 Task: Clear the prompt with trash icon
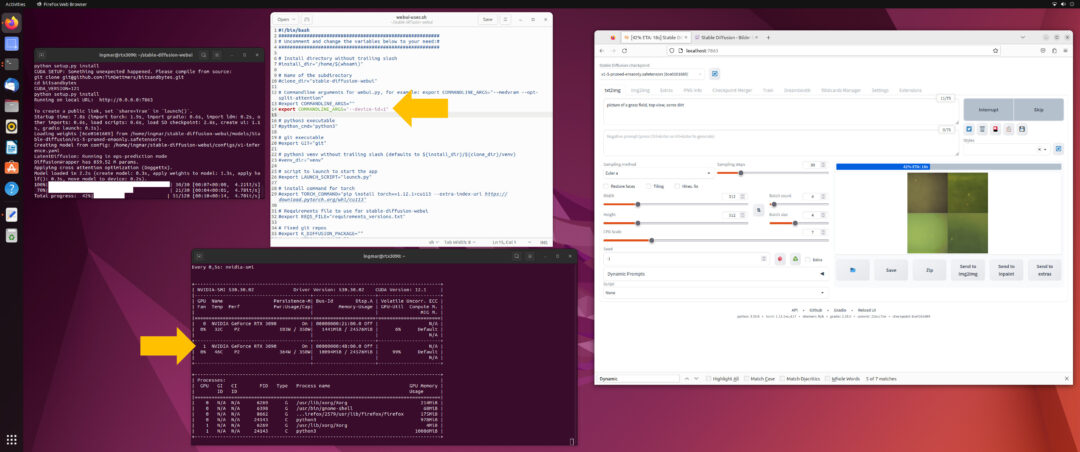pos(983,129)
